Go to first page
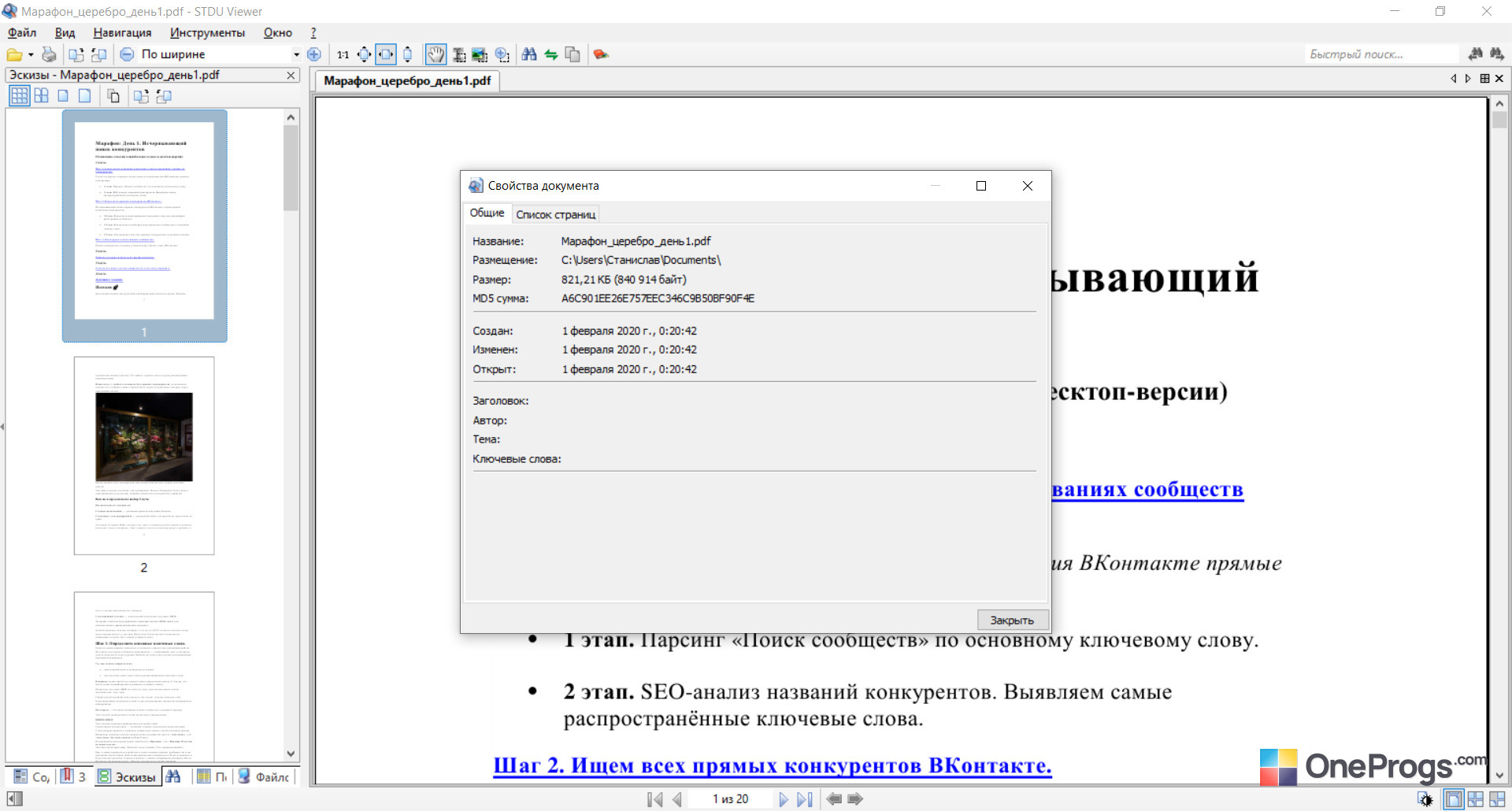The image size is (1512, 811). click(654, 799)
